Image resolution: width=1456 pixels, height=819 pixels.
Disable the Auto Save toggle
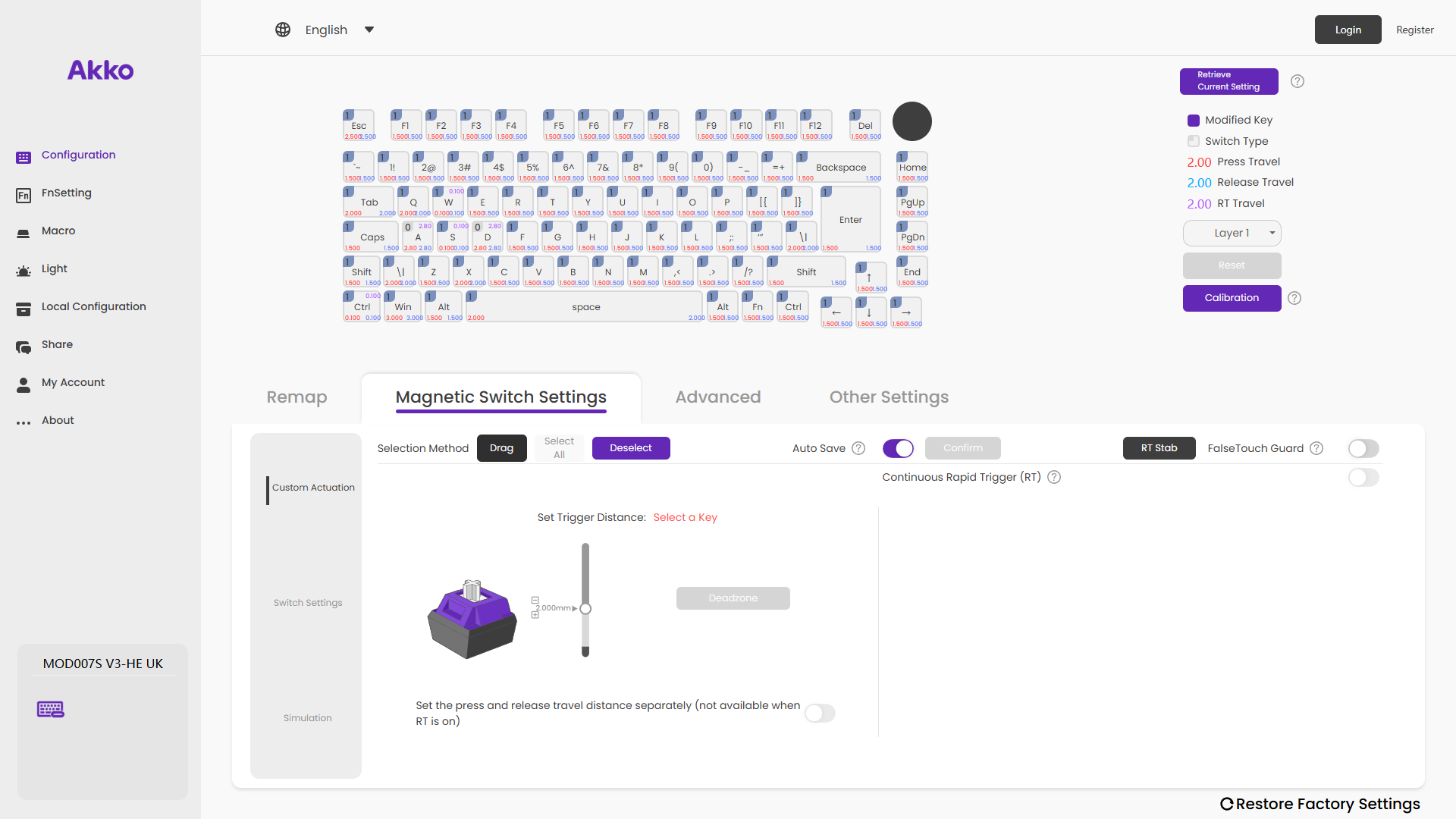coord(898,448)
